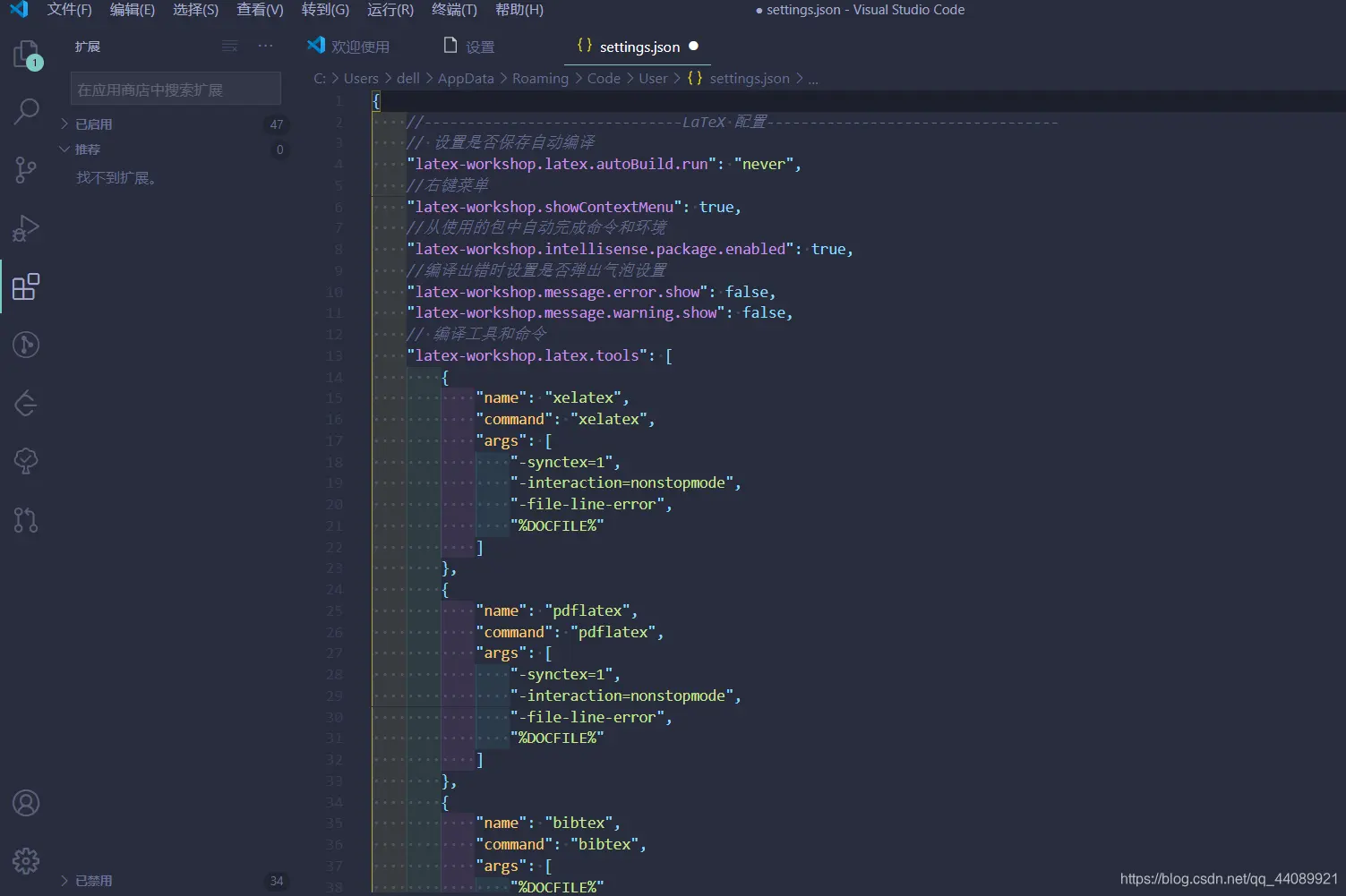Focus the extension marketplace search box
The height and width of the screenshot is (896, 1346).
coord(176,90)
